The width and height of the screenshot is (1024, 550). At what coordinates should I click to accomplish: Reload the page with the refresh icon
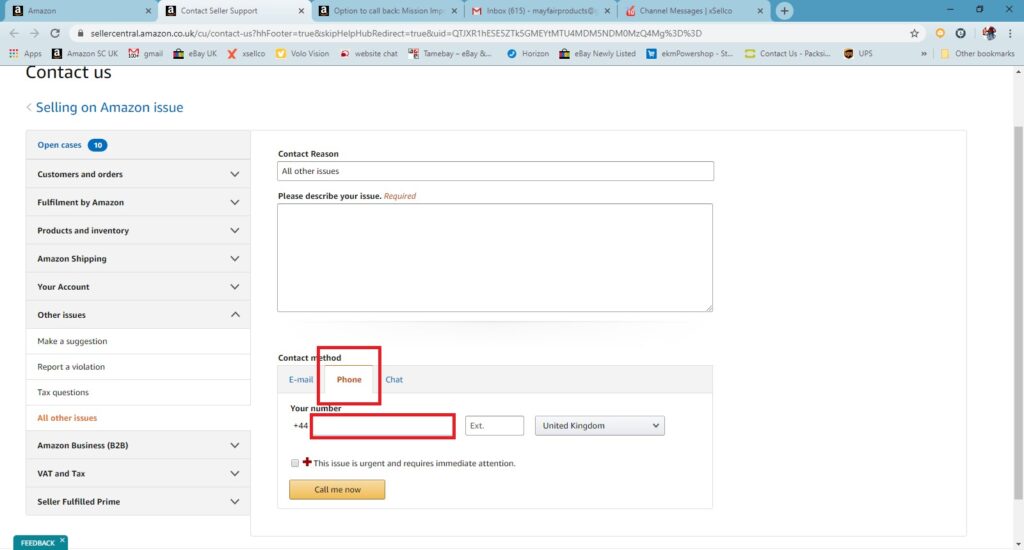pos(55,33)
